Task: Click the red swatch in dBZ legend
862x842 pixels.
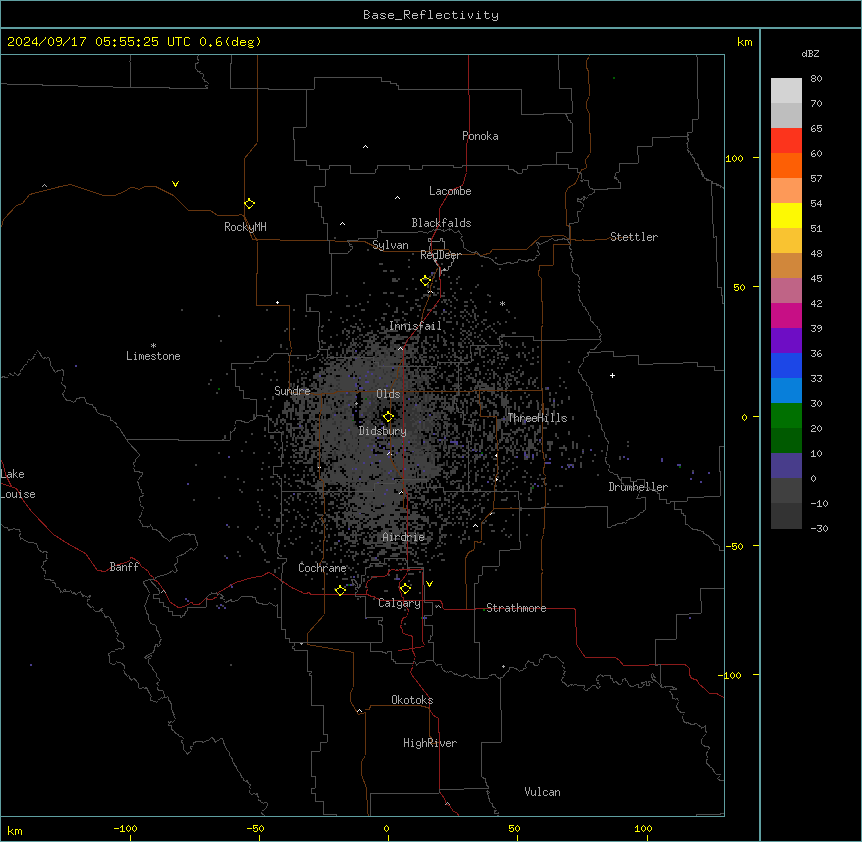Action: 786,140
